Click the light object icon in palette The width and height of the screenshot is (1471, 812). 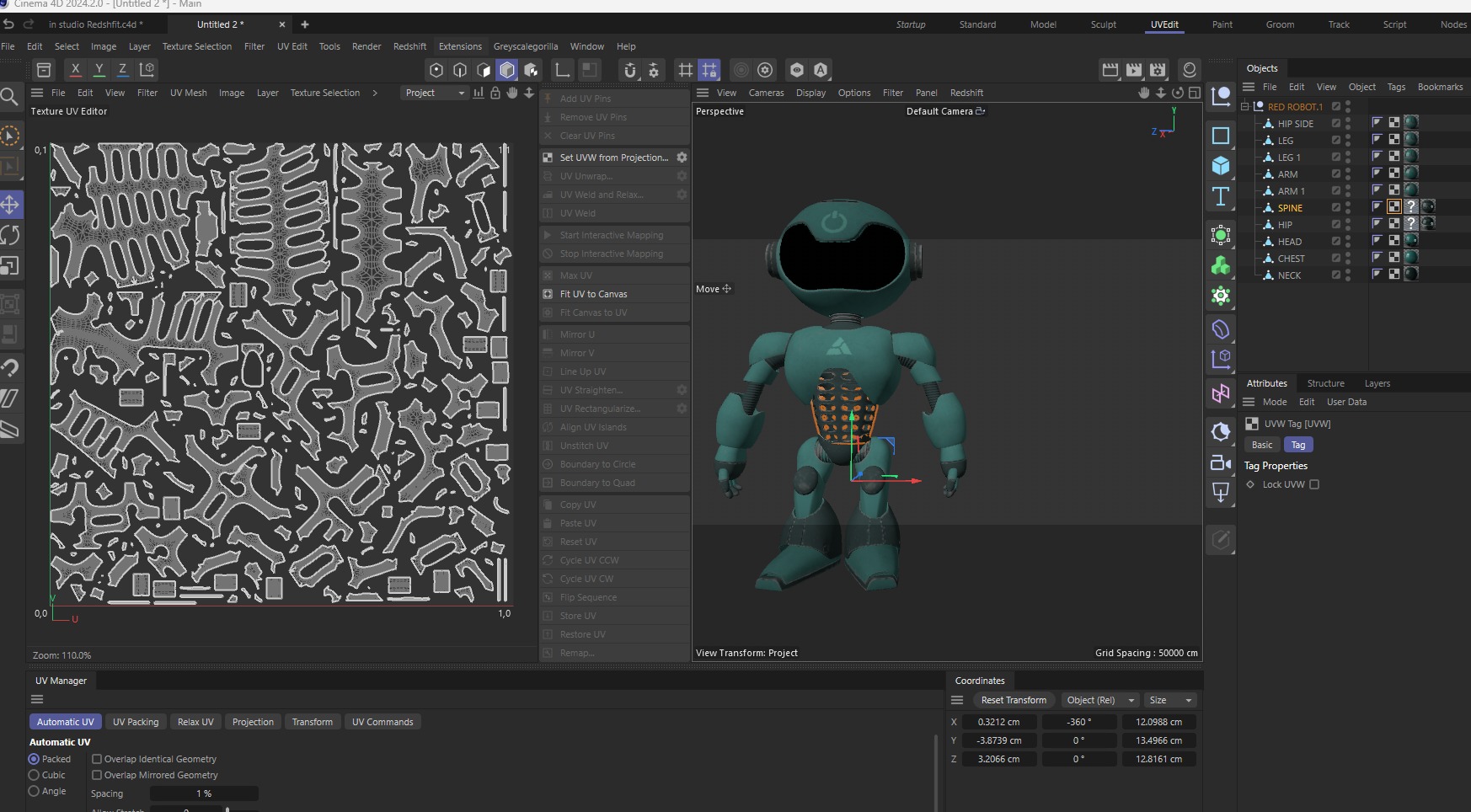click(x=1221, y=492)
